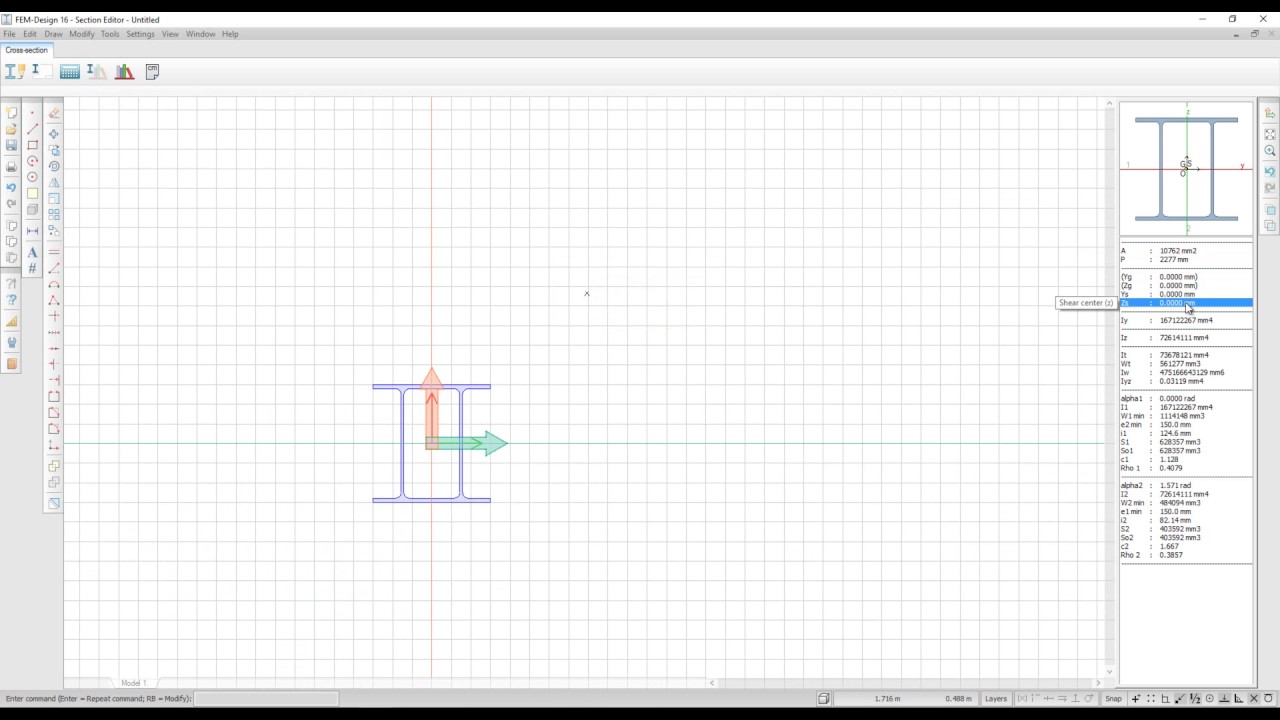Open the File menu
This screenshot has height=720, width=1280.
click(9, 34)
